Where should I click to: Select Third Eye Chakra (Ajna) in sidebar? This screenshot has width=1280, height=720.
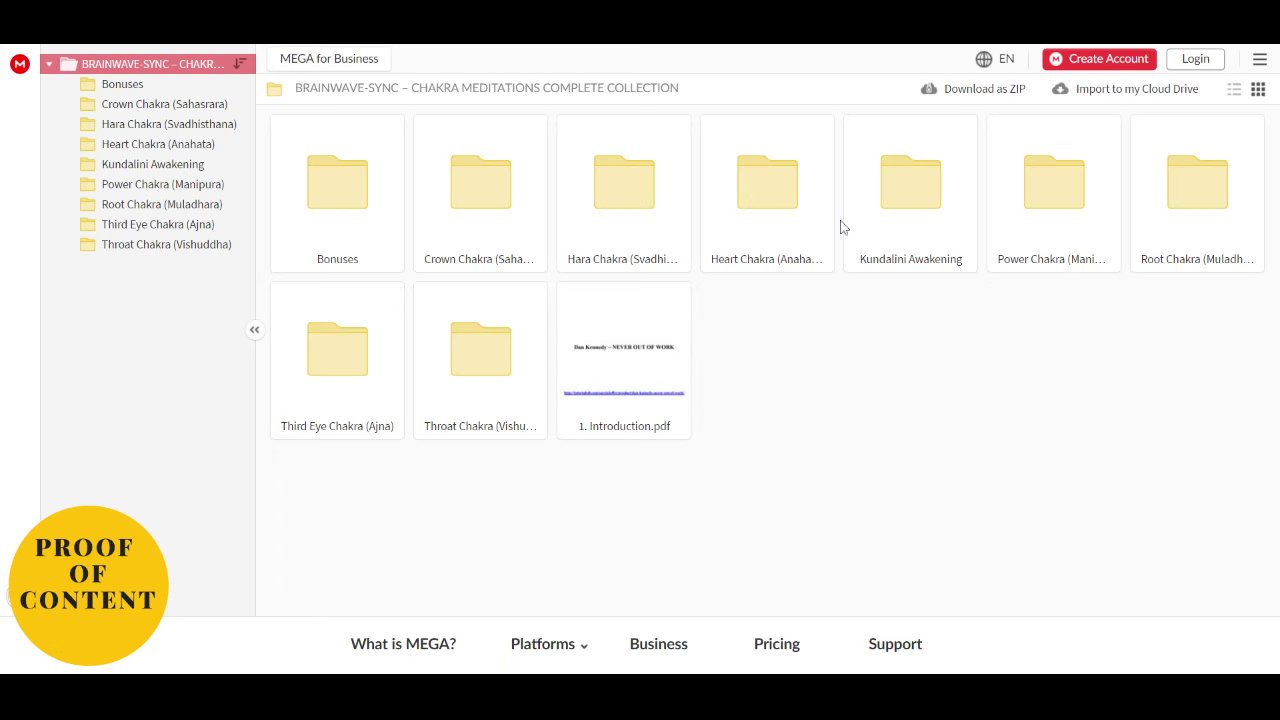(x=158, y=224)
